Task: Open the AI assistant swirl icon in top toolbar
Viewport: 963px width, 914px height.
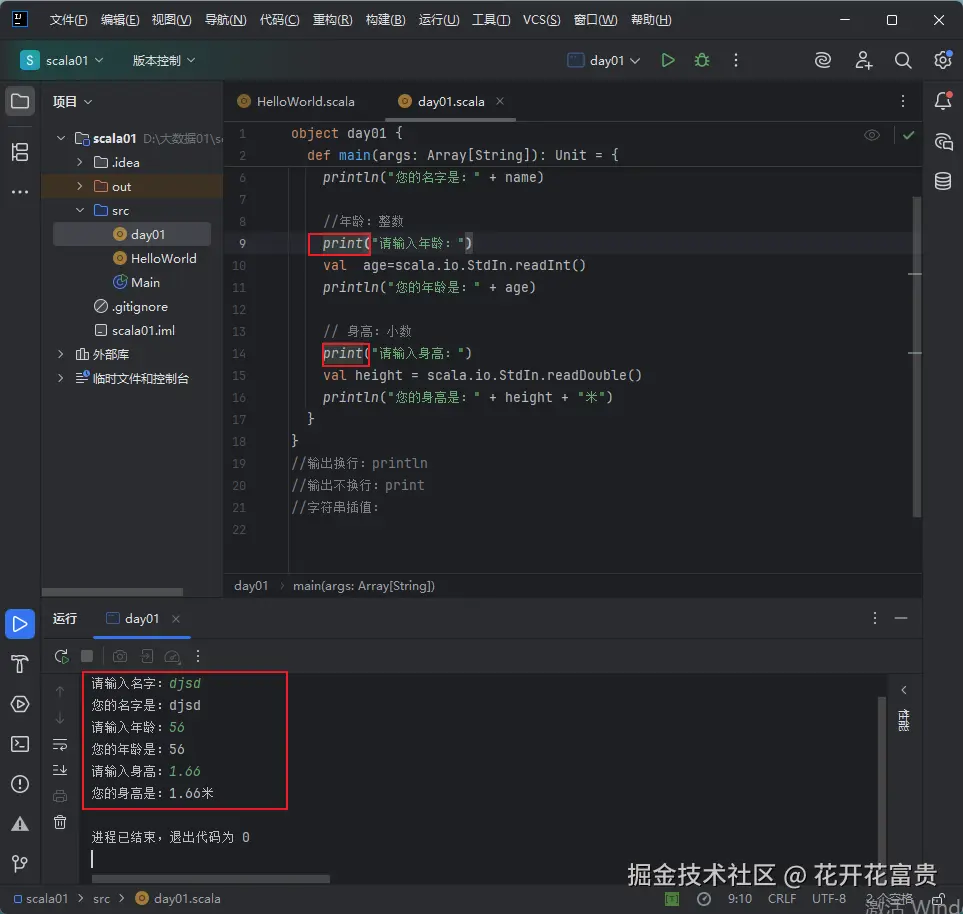Action: tap(822, 60)
